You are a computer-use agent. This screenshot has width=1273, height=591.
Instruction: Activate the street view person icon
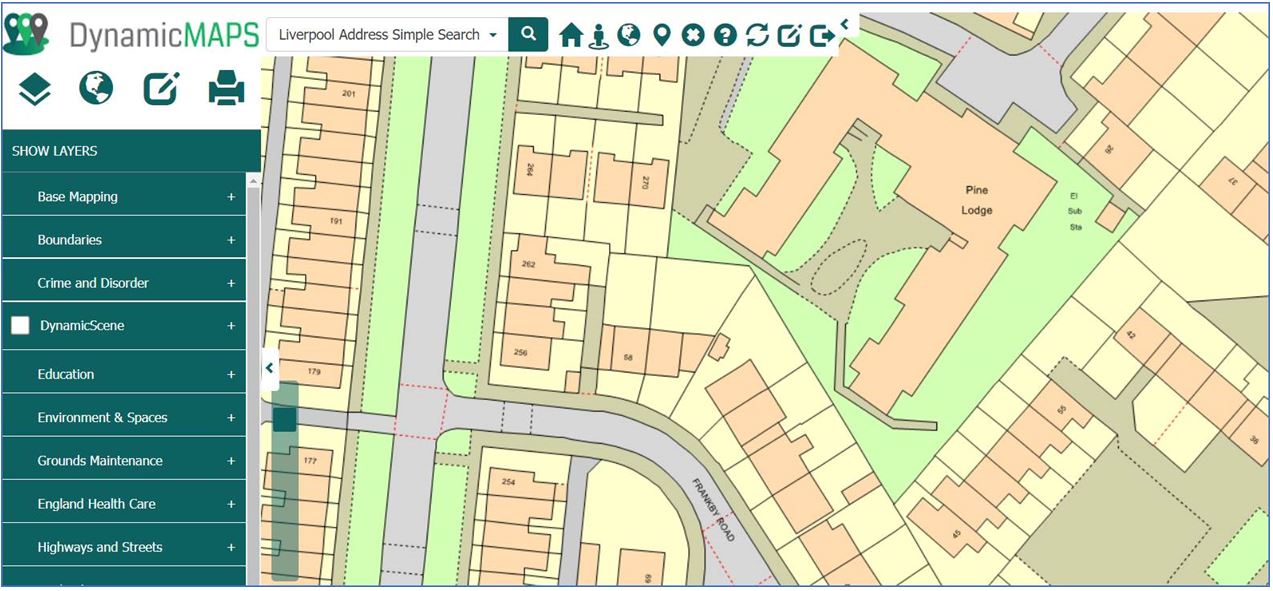click(599, 36)
